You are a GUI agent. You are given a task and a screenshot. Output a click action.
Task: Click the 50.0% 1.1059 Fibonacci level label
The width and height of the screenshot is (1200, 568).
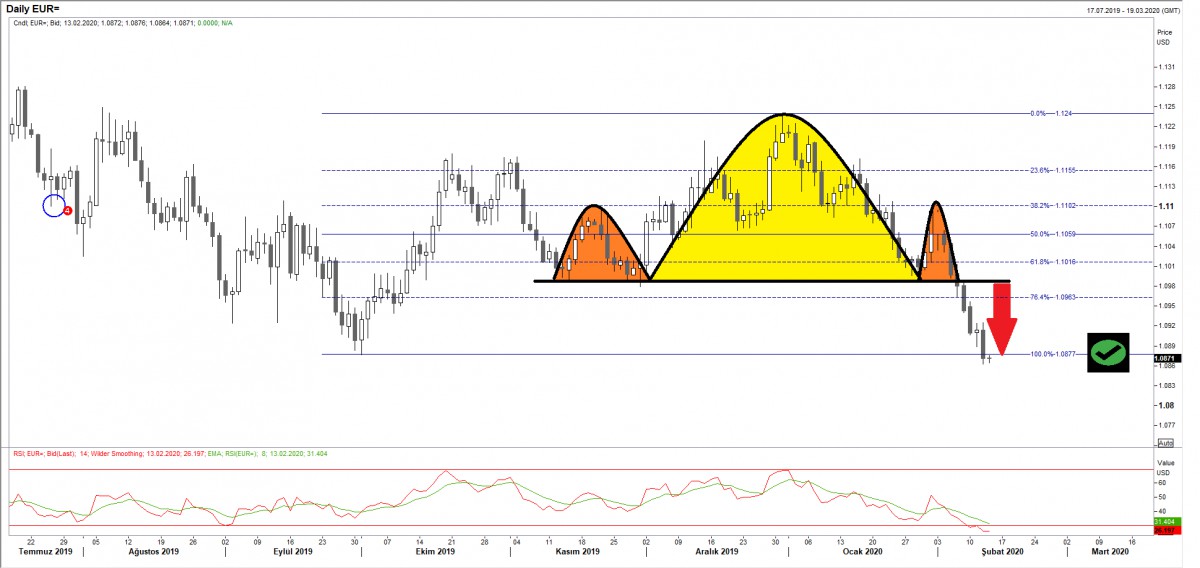coord(1052,234)
